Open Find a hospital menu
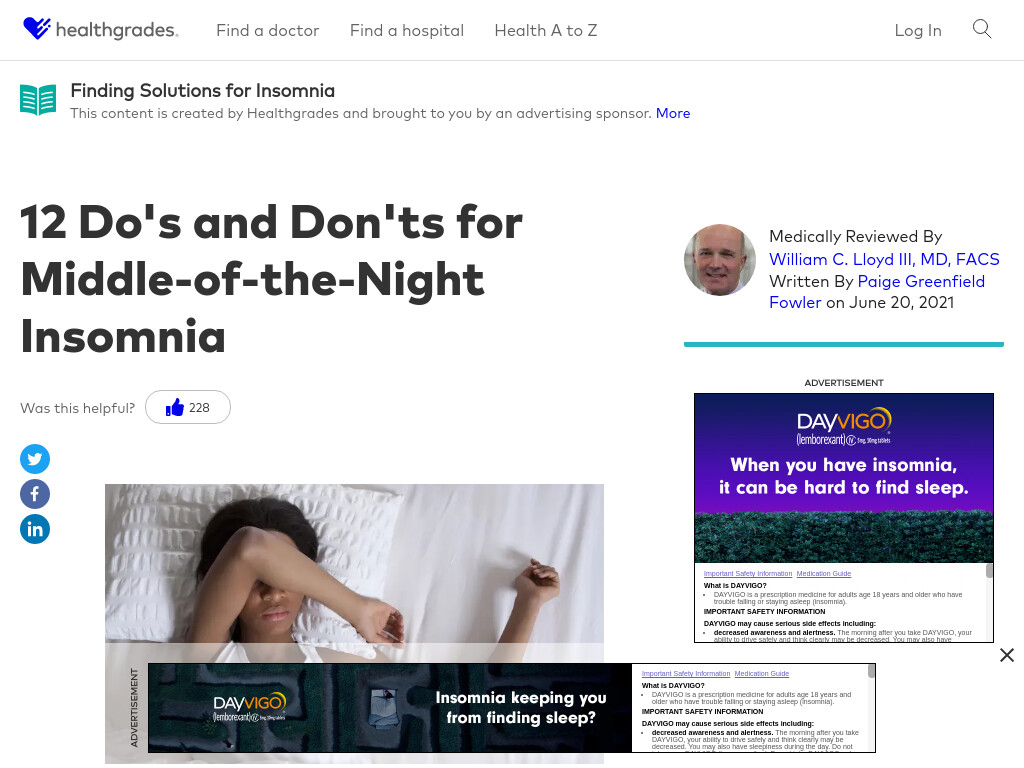 407,31
